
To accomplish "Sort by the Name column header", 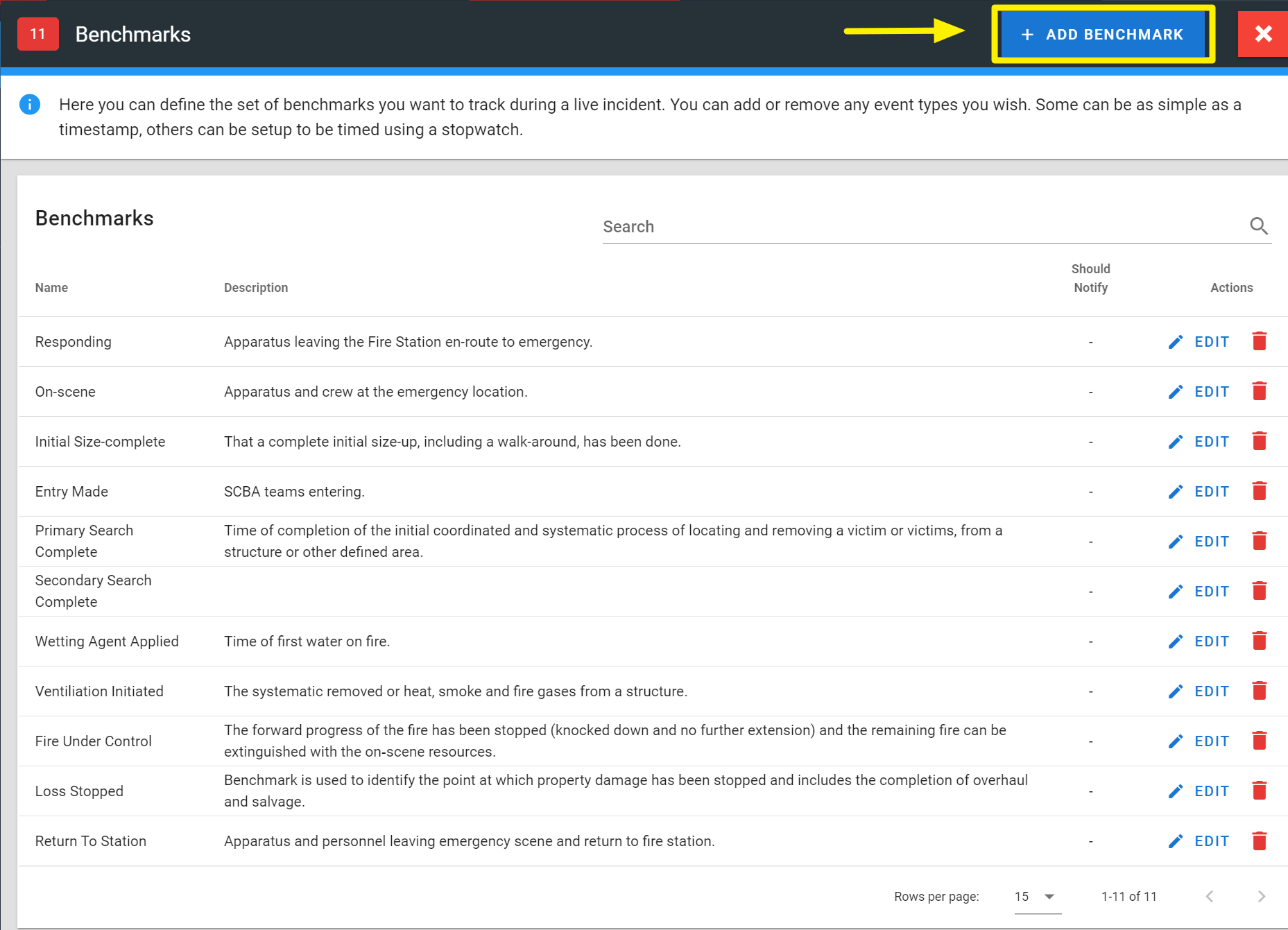I will pos(52,288).
